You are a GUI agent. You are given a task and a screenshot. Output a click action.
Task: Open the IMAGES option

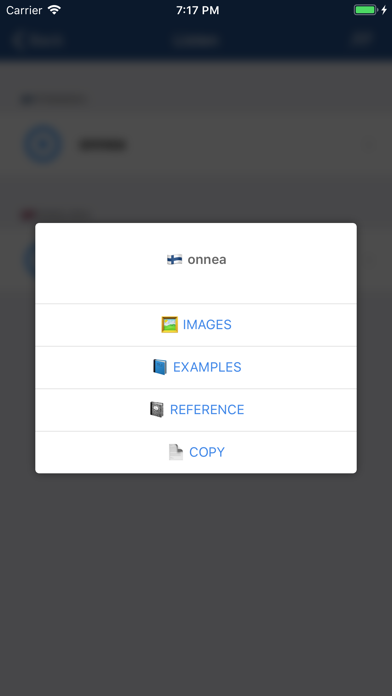(x=196, y=325)
